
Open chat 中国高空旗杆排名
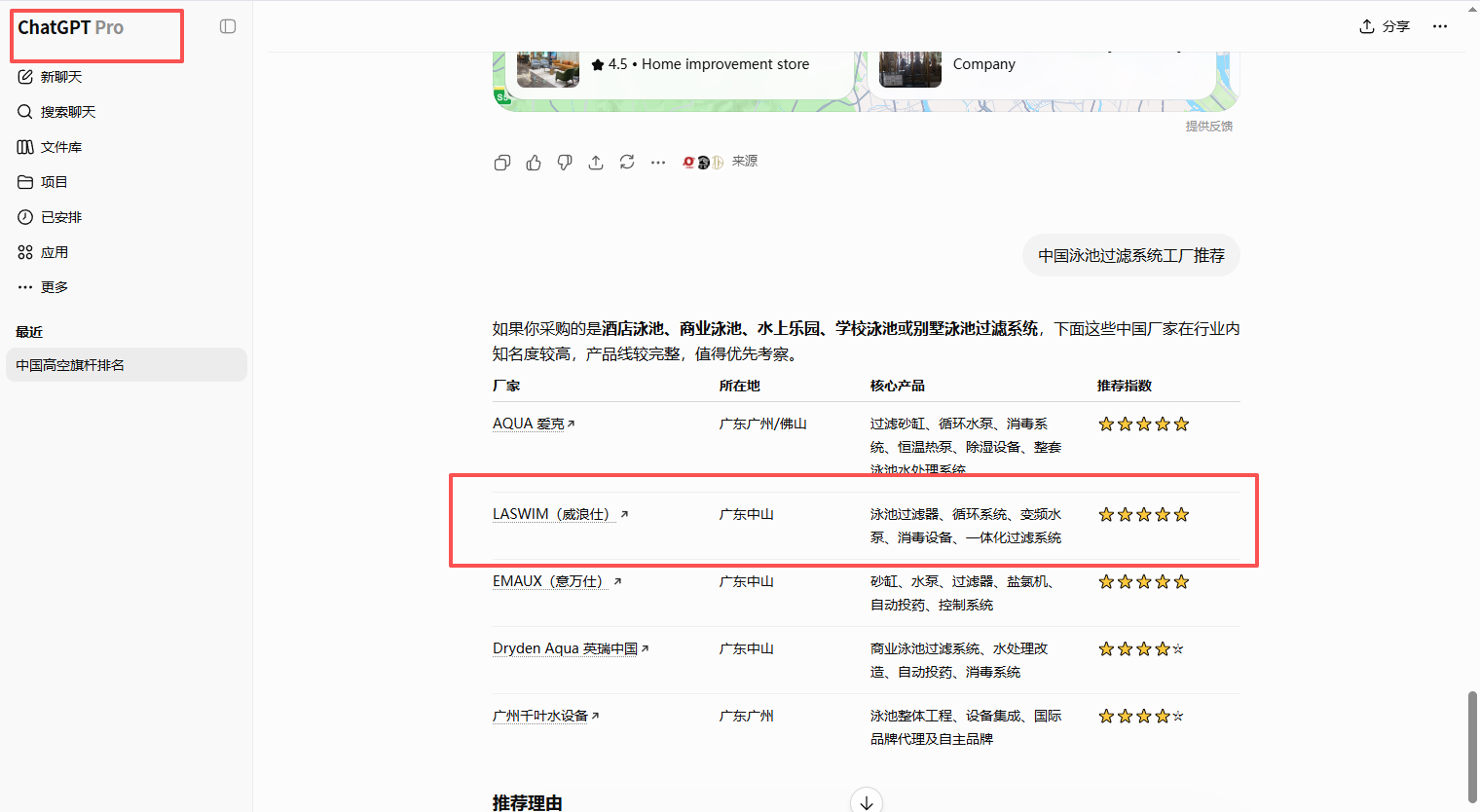point(126,365)
